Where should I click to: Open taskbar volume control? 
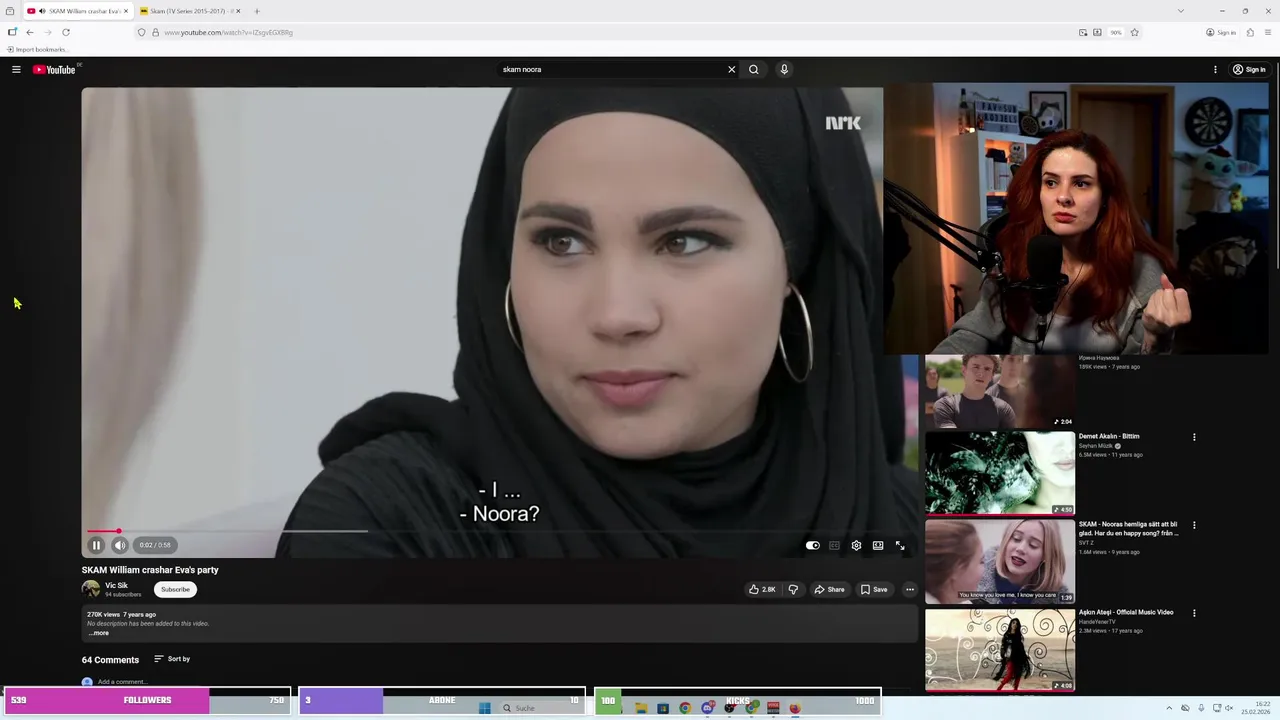1229,708
